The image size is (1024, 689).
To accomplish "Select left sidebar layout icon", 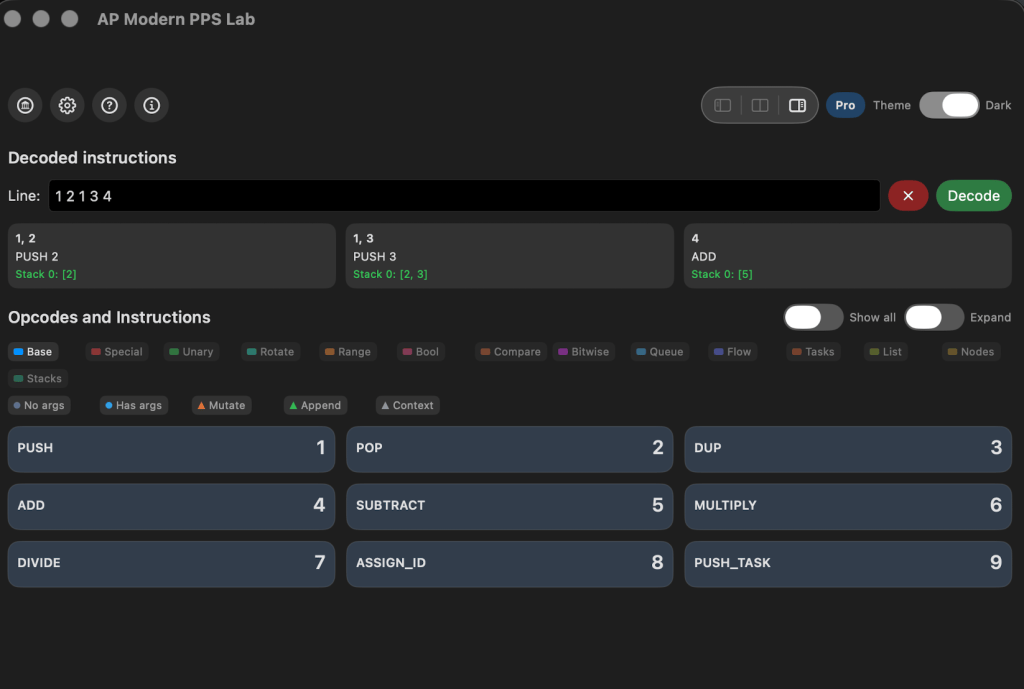I will (722, 105).
